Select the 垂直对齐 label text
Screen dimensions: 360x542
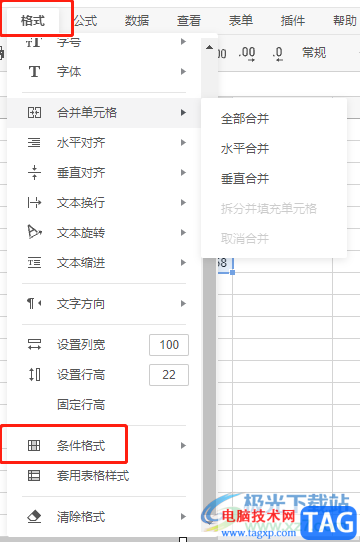81,172
